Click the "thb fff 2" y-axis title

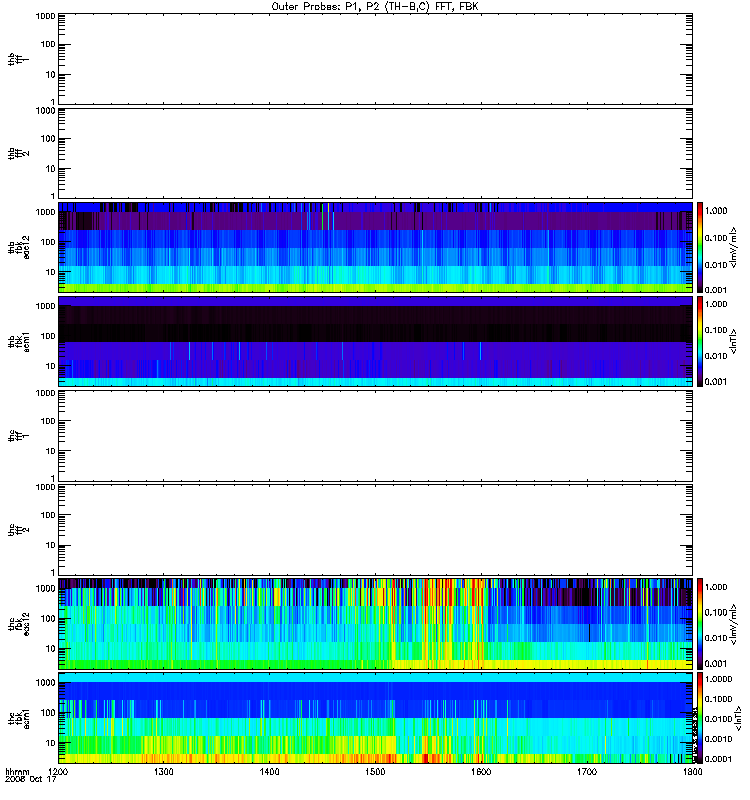18,153
